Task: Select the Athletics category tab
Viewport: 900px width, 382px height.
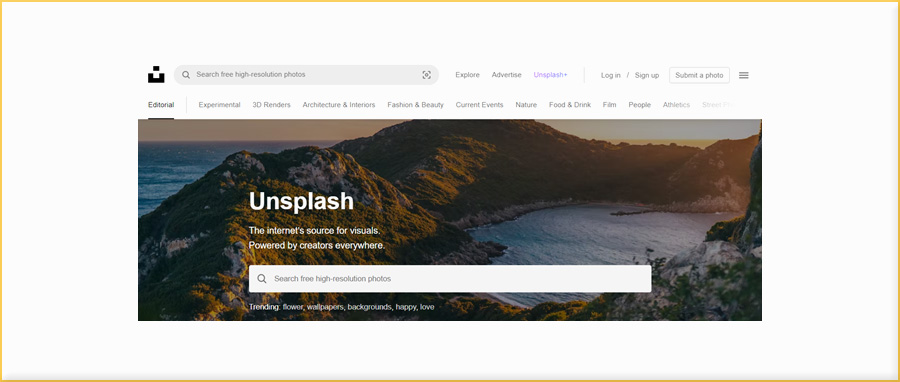Action: [x=676, y=105]
